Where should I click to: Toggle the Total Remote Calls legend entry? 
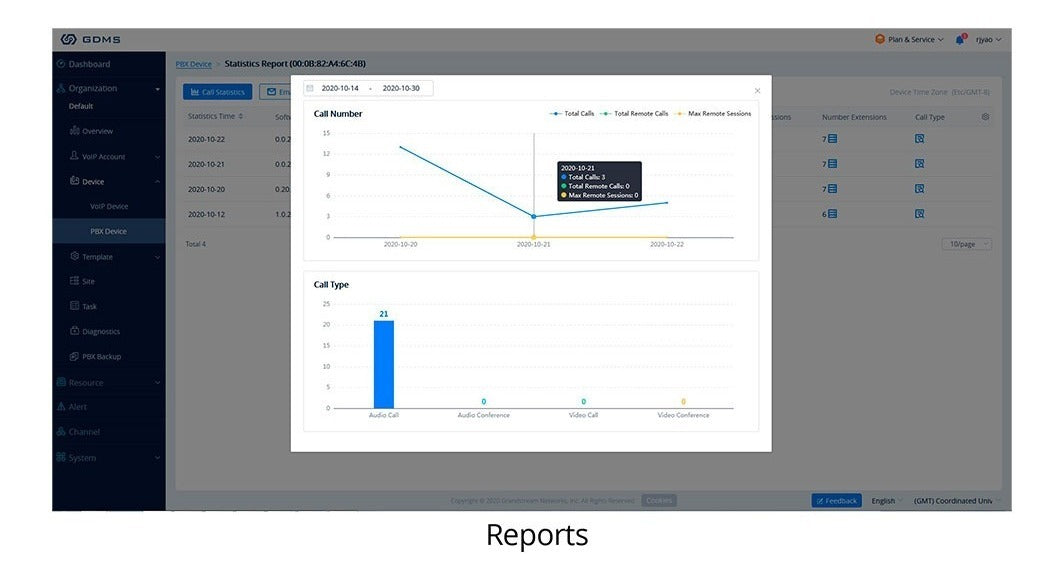point(637,113)
